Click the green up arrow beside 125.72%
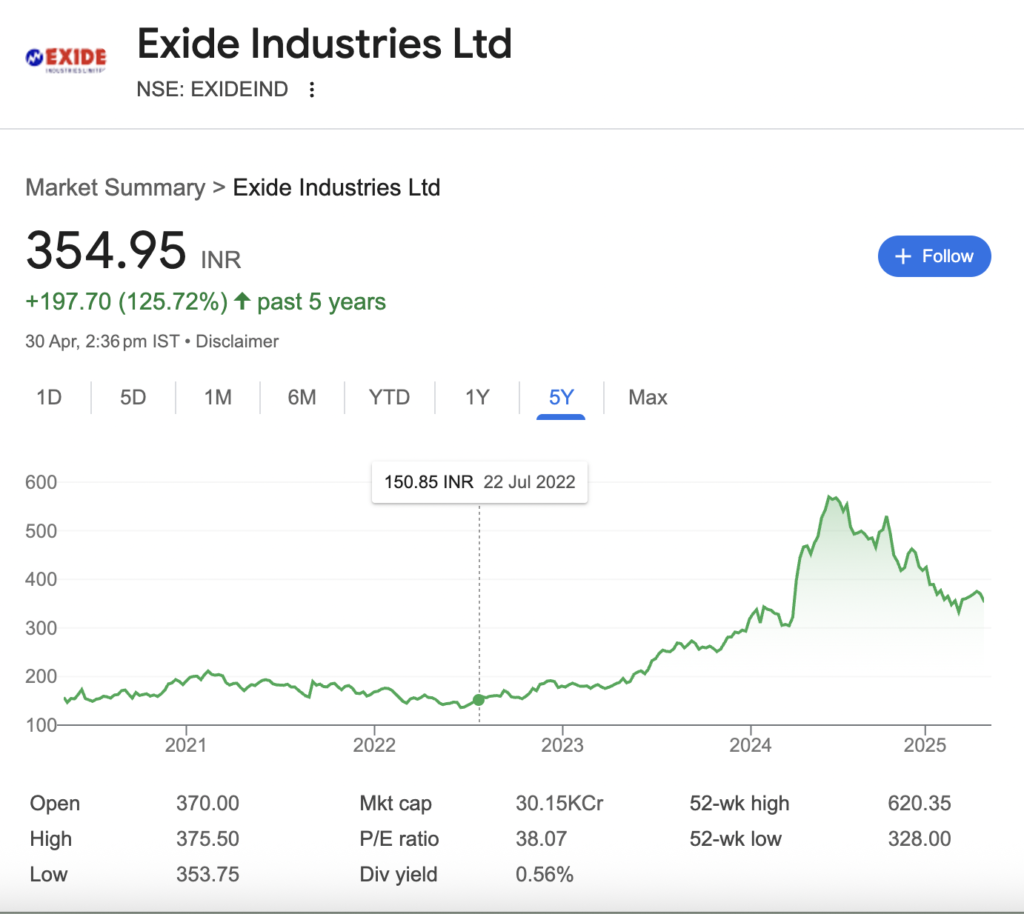This screenshot has height=914, width=1024. pyautogui.click(x=242, y=301)
